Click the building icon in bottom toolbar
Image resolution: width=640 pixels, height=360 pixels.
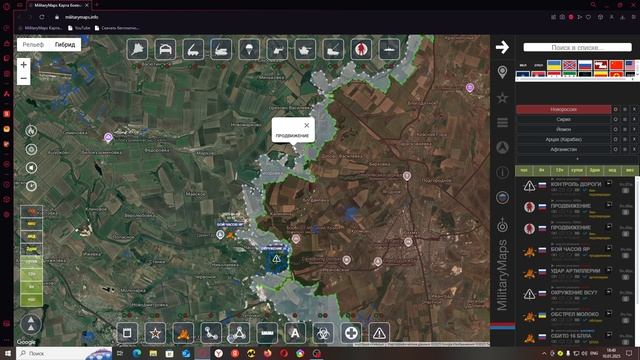coord(127,333)
